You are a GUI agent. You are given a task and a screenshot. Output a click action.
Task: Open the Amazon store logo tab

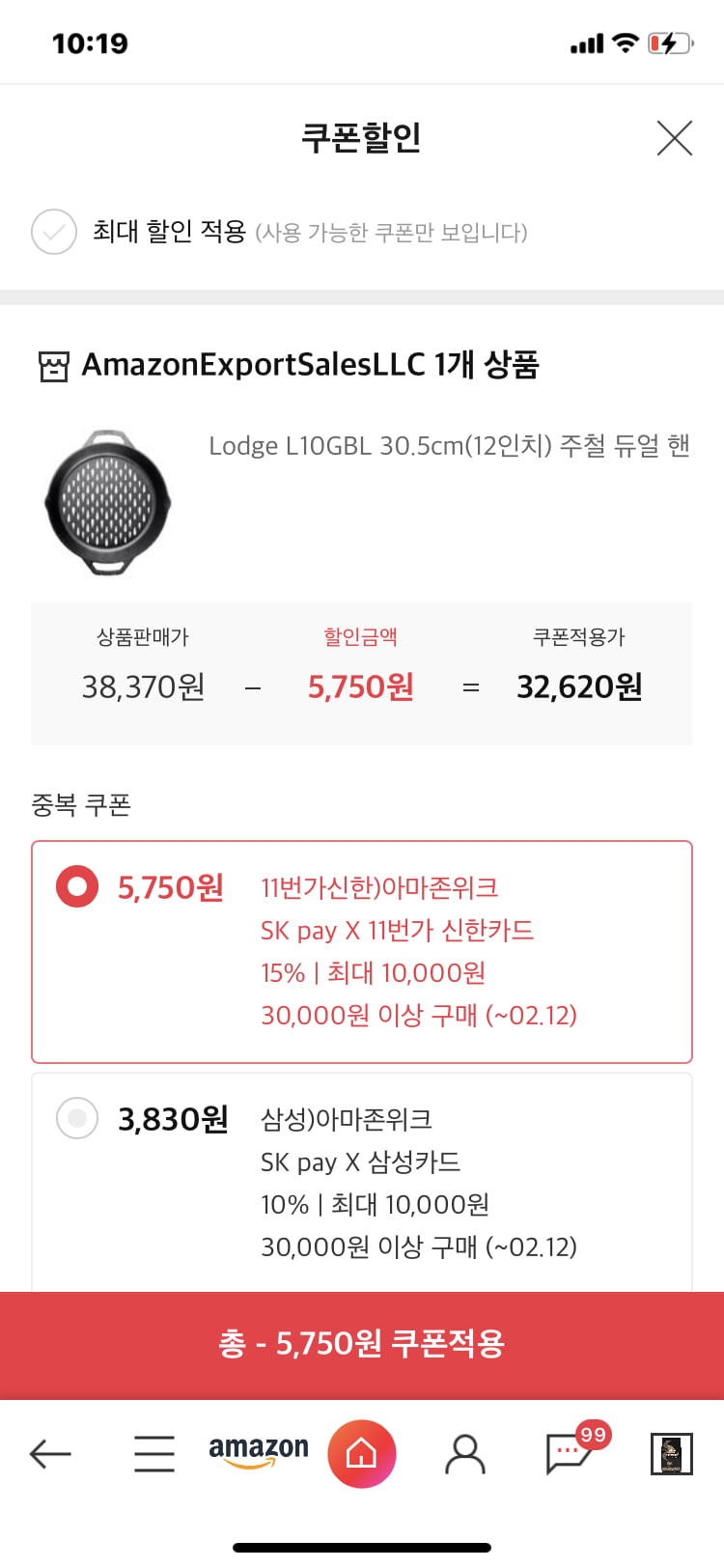(259, 1451)
